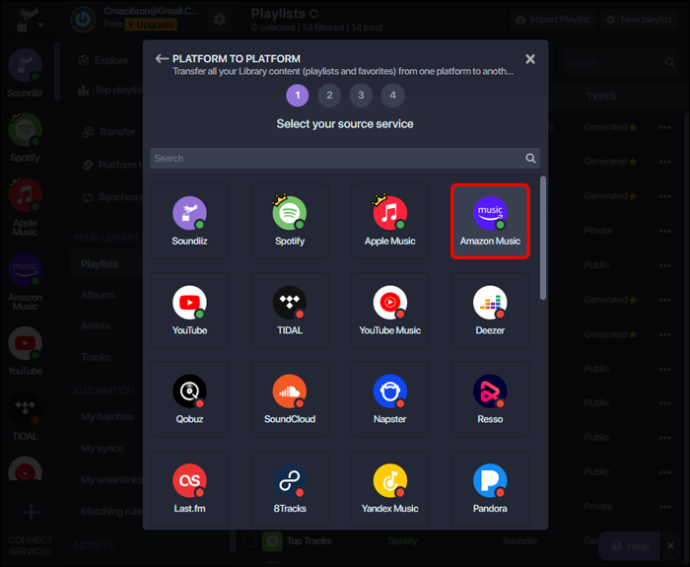Select Soundiiz as the source service
Screen dimensions: 690x567
pos(190,221)
